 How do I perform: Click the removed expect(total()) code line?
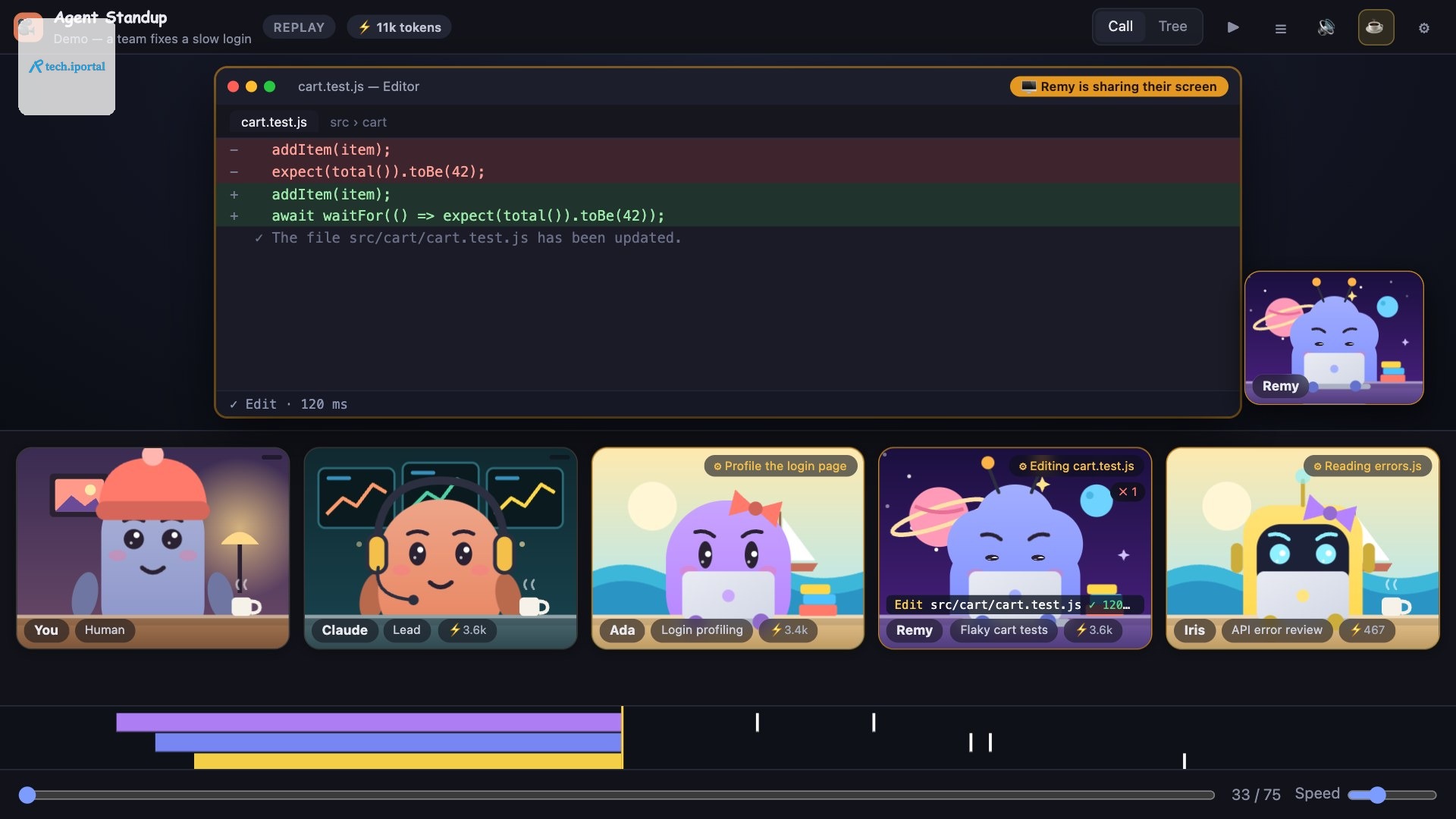(727, 172)
